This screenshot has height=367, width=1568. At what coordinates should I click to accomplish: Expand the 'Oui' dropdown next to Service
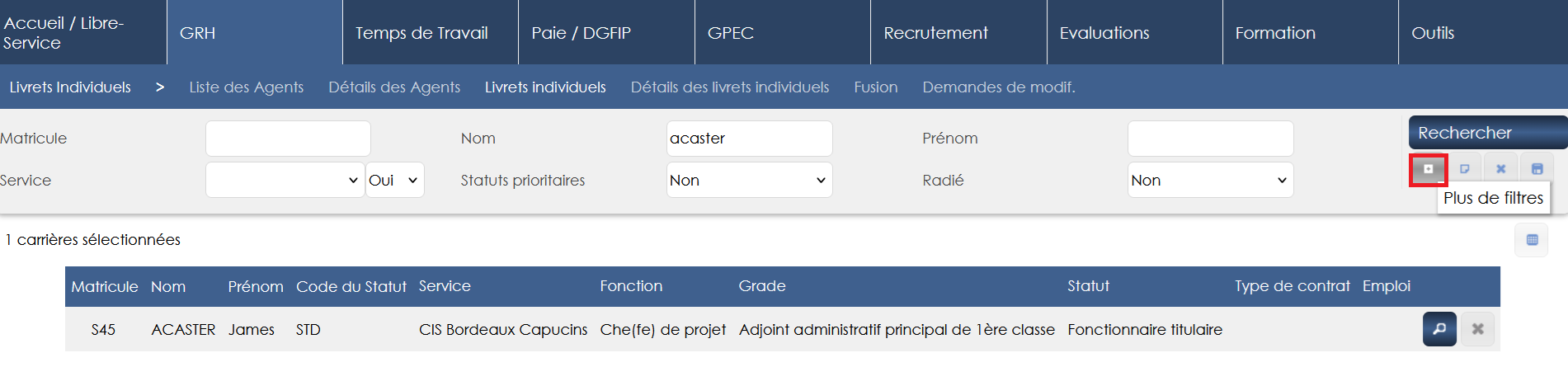pos(394,180)
